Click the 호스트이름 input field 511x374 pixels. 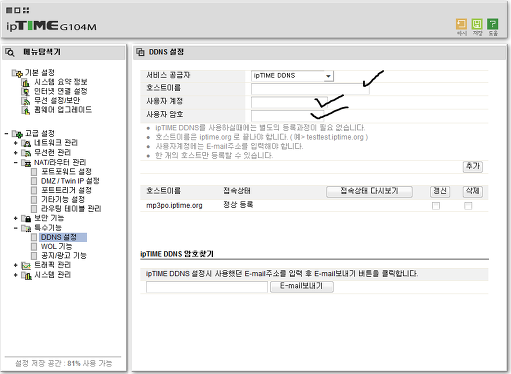tap(310, 89)
